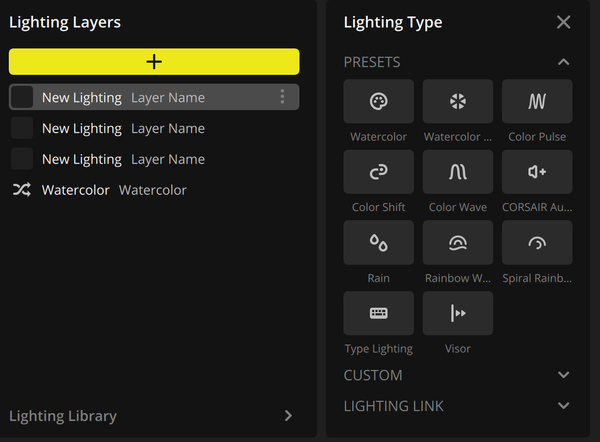Click the color swatch of highlighted New Lighting layer
Screen dimensions: 600x442
point(22,97)
